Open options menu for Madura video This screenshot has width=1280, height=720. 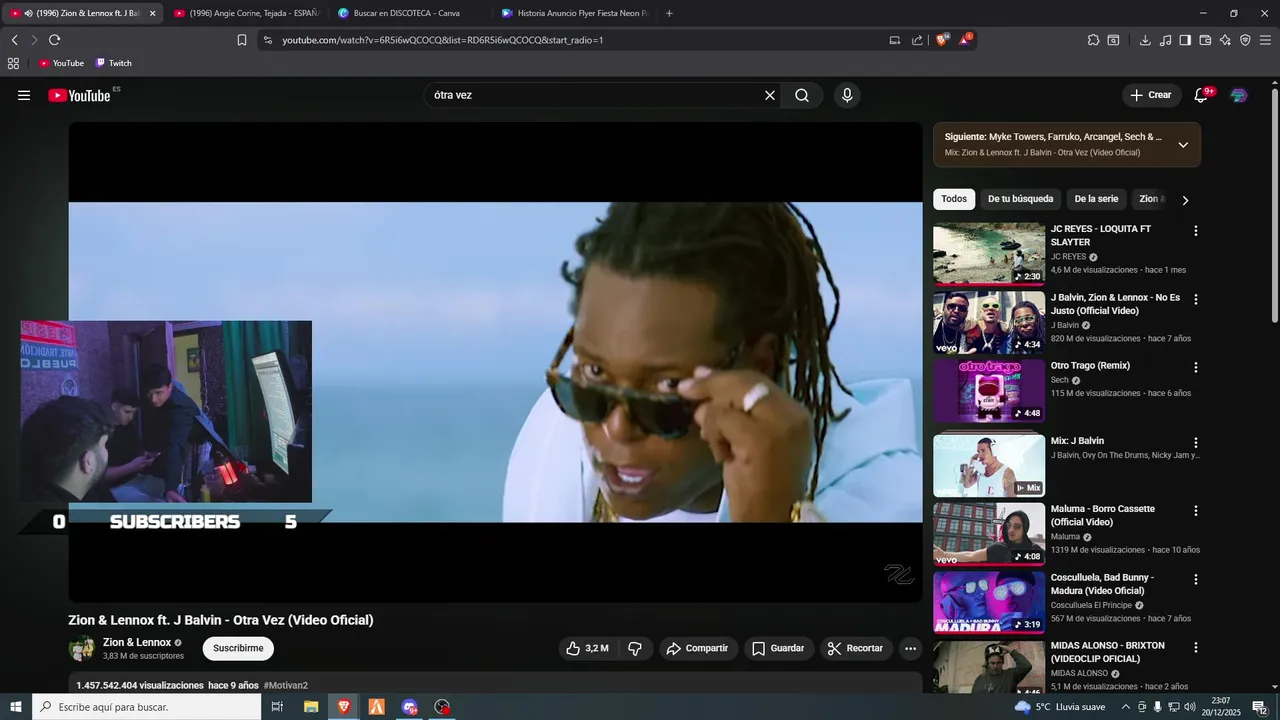pos(1195,579)
